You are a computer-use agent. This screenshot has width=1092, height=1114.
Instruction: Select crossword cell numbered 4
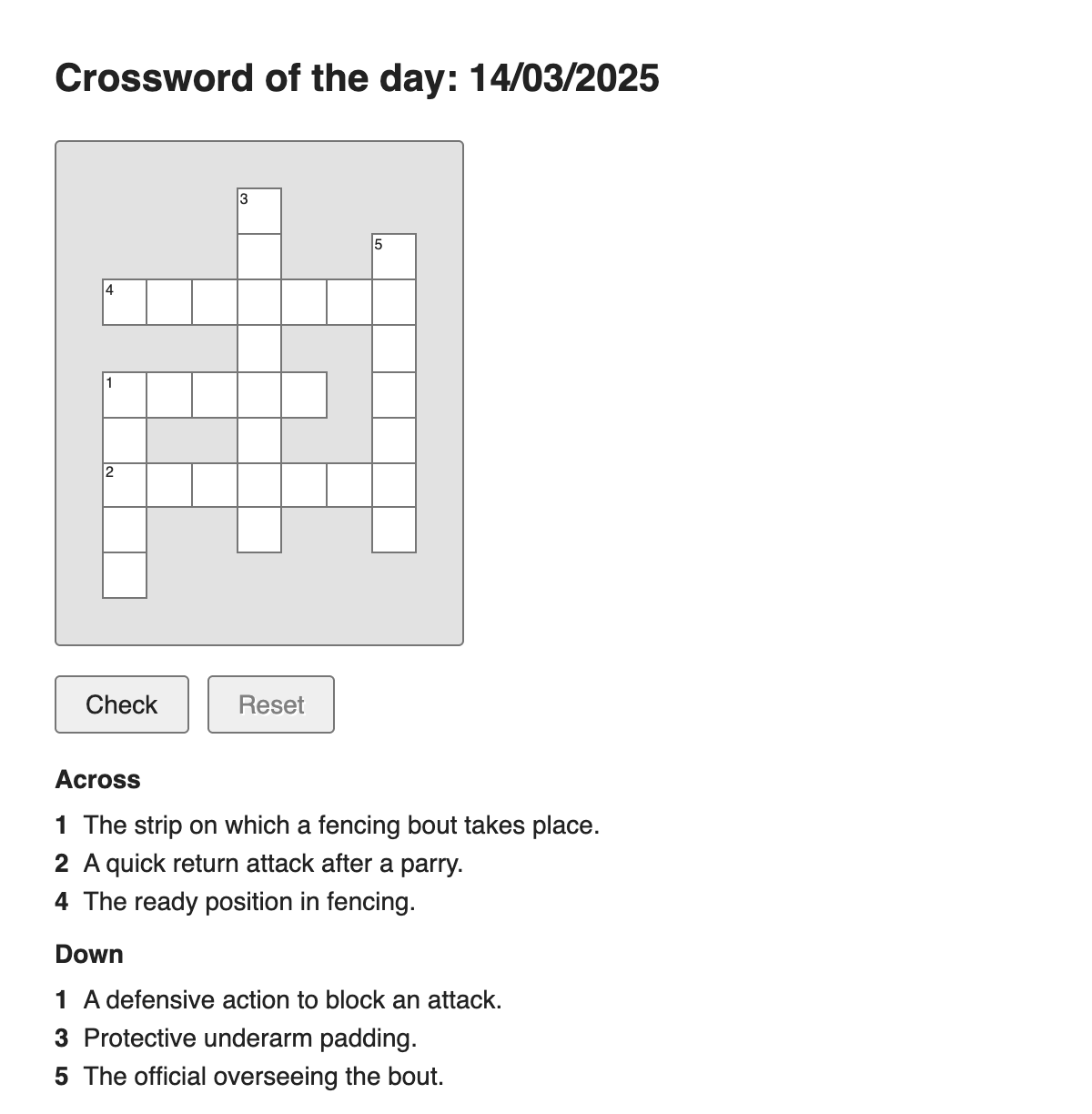(x=125, y=302)
